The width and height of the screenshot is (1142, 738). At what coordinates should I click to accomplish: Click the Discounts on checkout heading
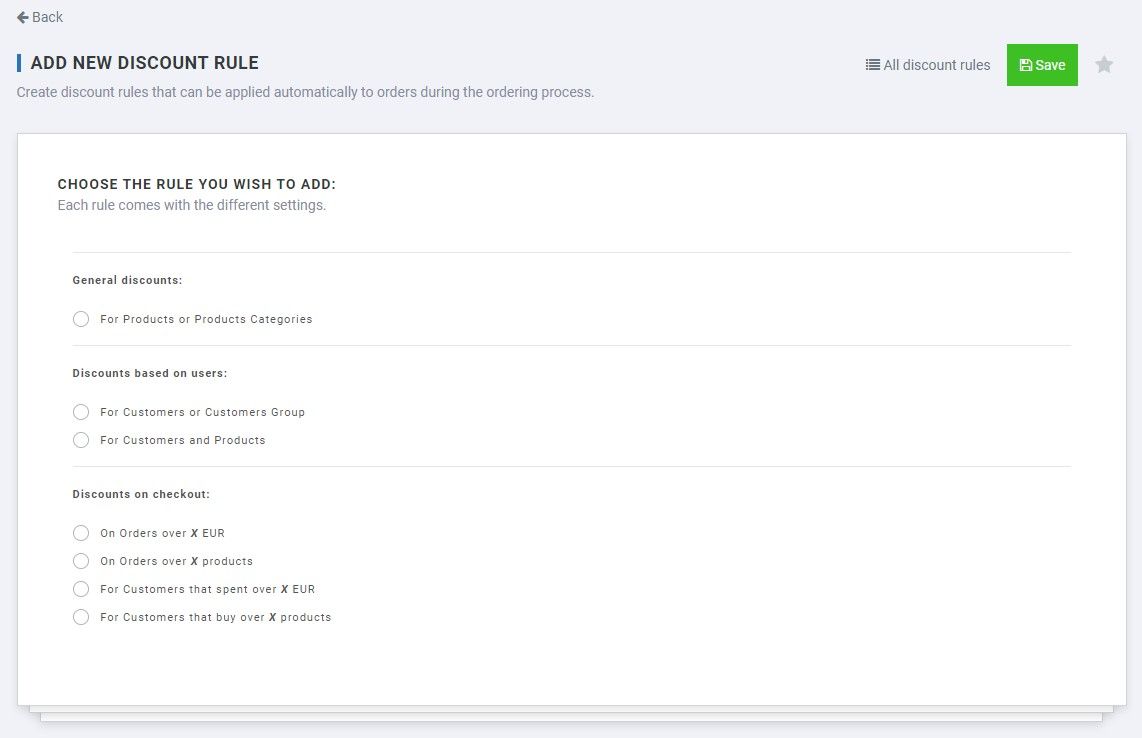[x=141, y=494]
